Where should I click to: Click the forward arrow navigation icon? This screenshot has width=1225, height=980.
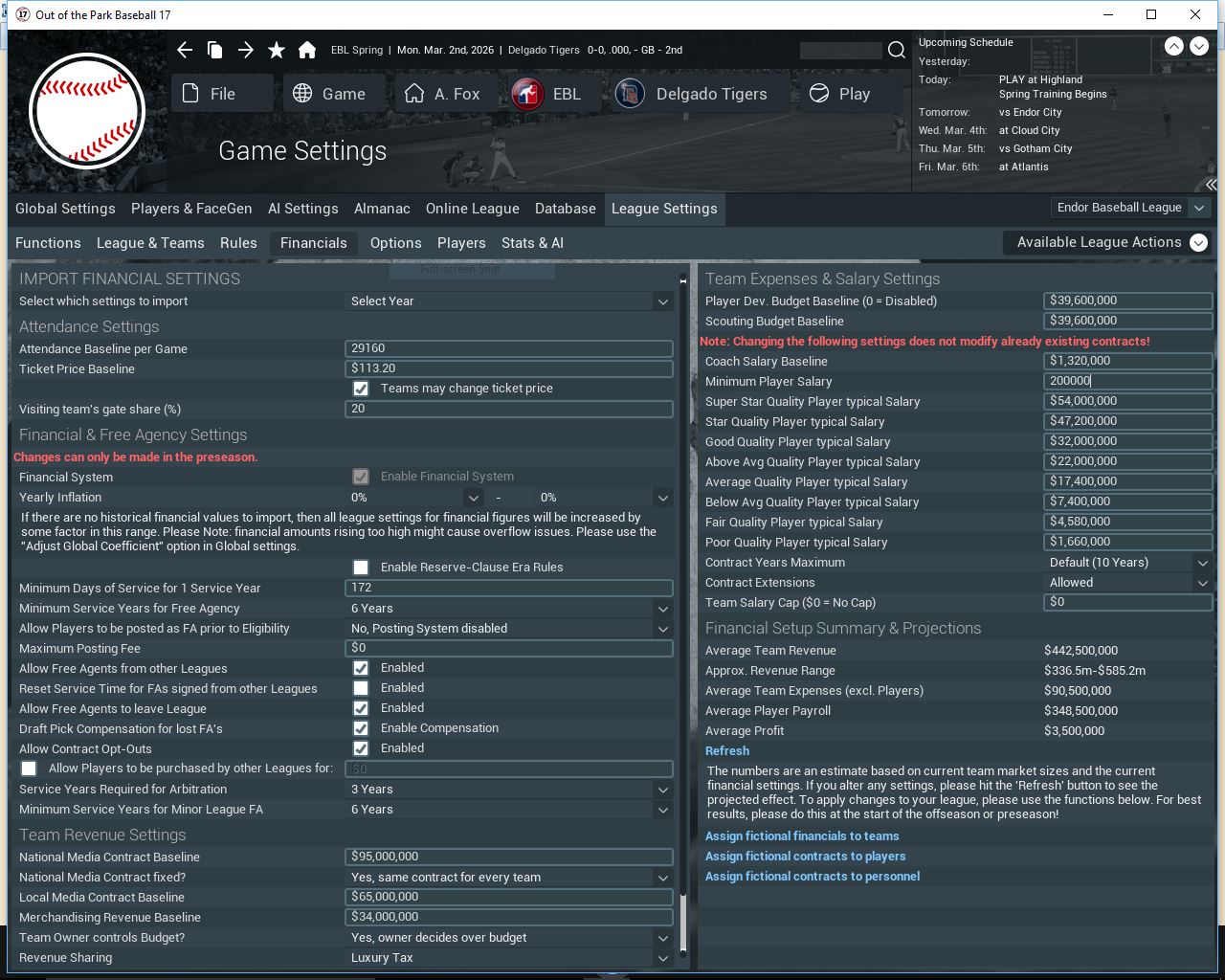[x=246, y=50]
